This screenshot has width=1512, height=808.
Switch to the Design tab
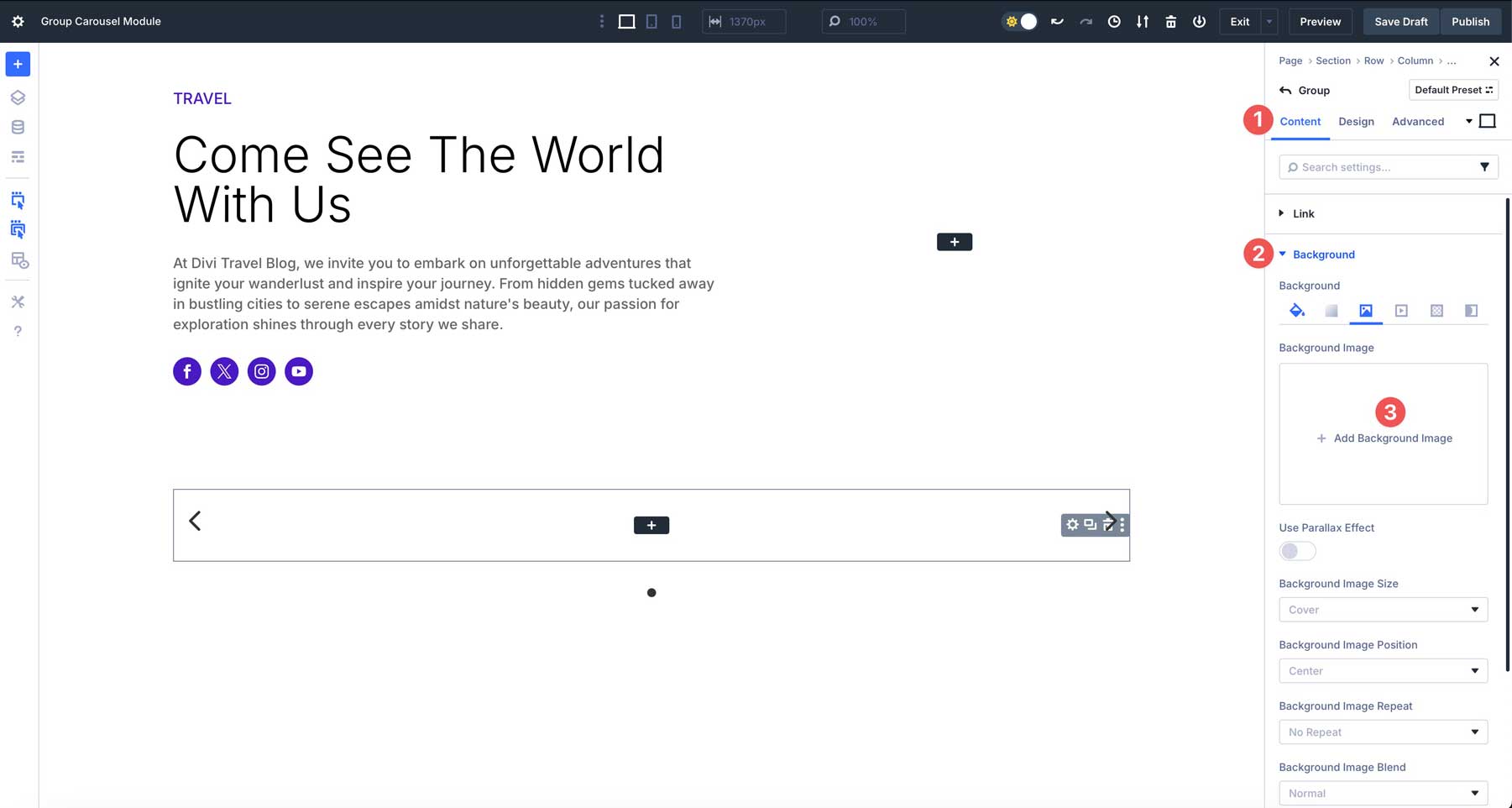point(1356,121)
